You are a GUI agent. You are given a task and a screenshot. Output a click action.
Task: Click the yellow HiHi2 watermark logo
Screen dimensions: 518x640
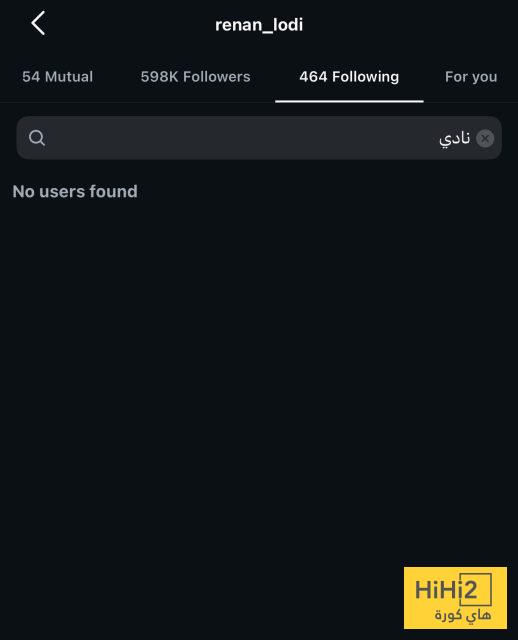tap(455, 598)
